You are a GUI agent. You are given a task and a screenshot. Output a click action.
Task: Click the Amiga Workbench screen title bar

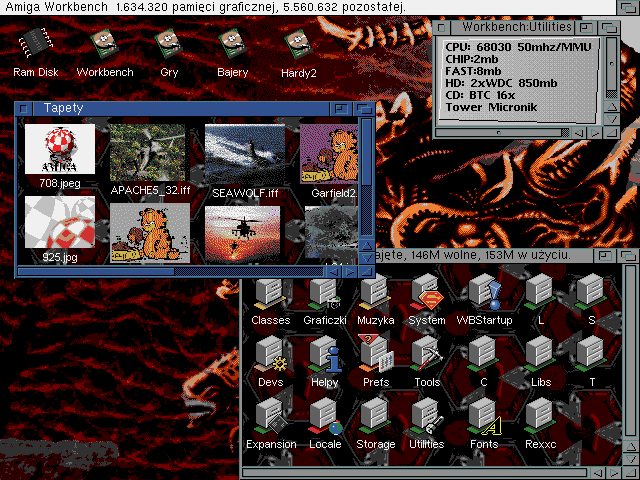308,7
